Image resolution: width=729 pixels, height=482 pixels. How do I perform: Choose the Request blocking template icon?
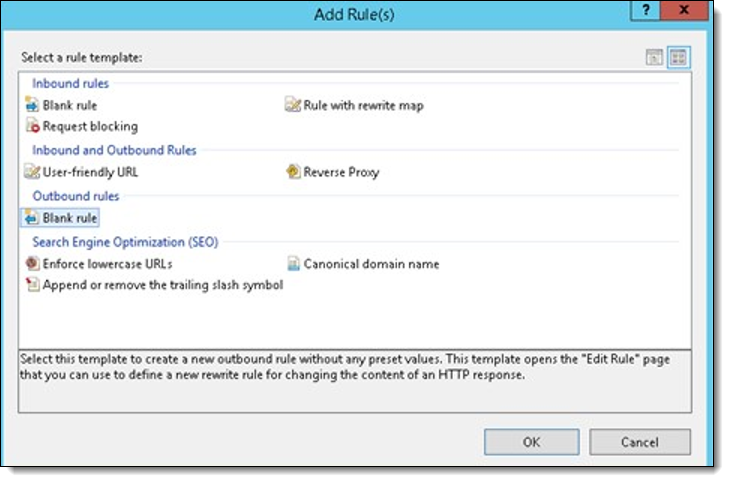pyautogui.click(x=32, y=127)
